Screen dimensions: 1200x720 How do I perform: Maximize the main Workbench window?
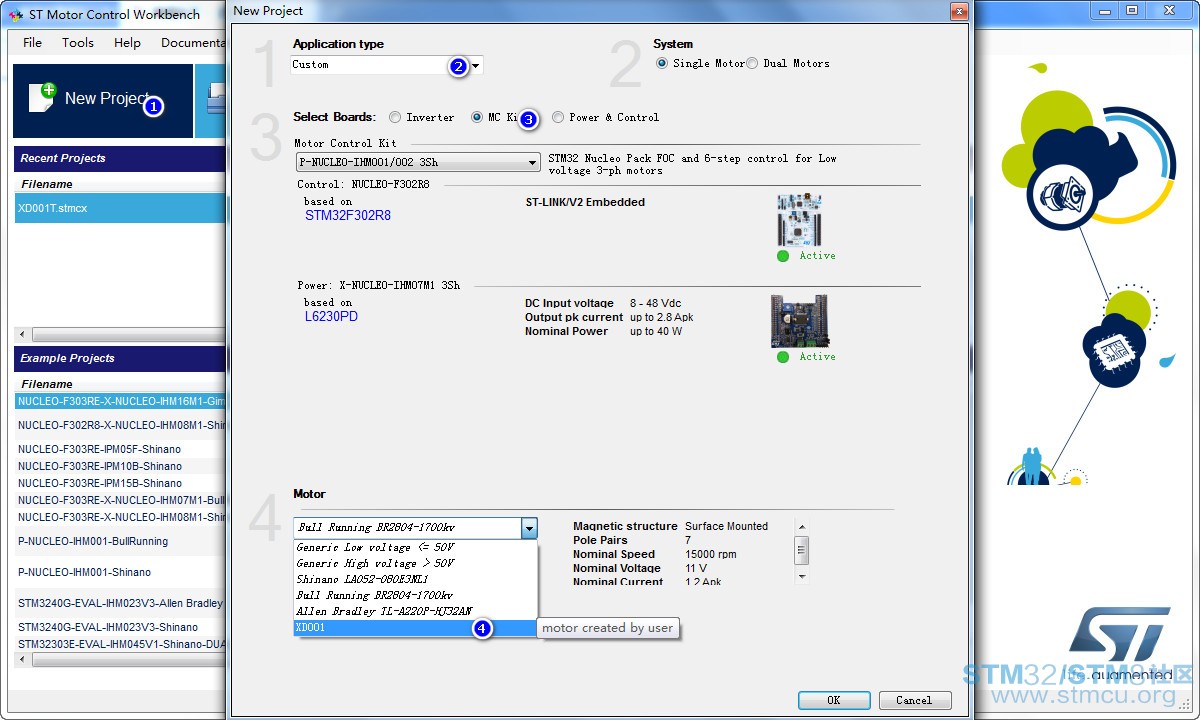click(1132, 10)
